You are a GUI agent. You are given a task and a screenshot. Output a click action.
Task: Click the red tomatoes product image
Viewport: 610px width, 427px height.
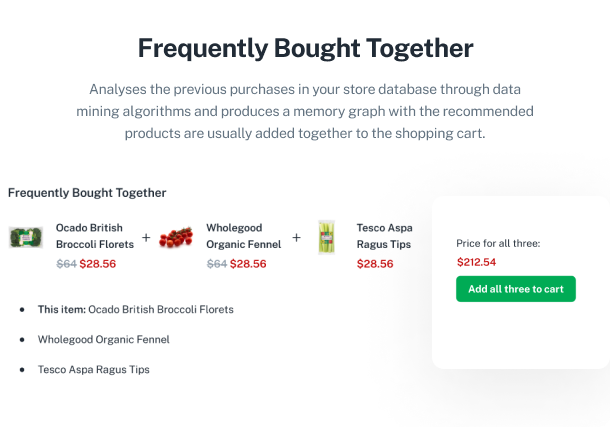pos(176,238)
